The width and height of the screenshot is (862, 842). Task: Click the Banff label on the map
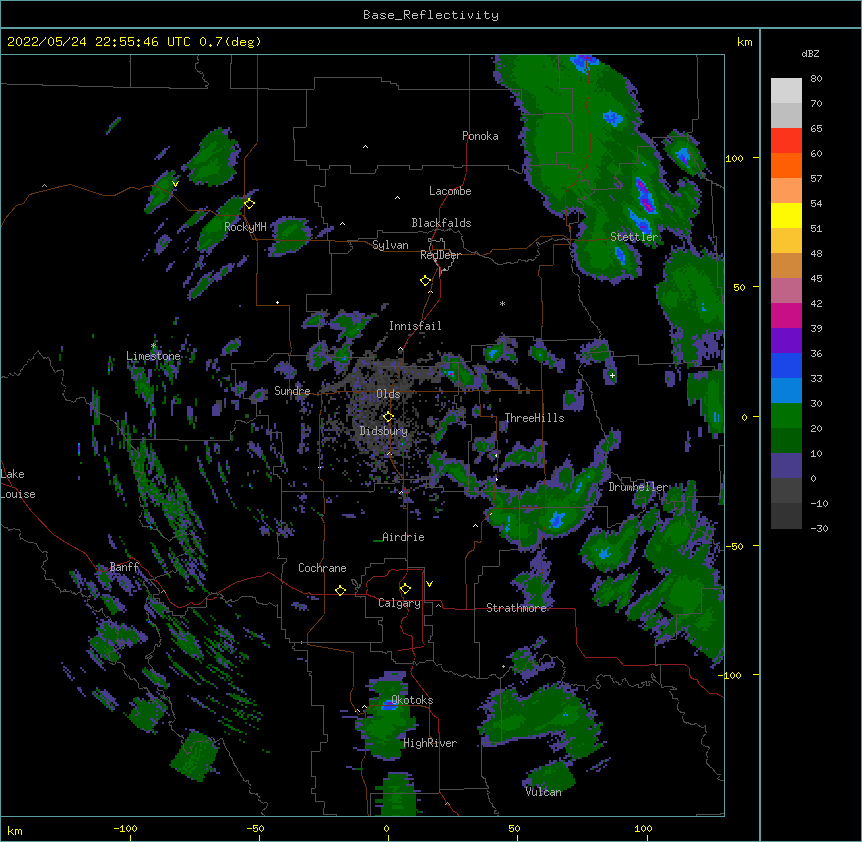point(124,567)
